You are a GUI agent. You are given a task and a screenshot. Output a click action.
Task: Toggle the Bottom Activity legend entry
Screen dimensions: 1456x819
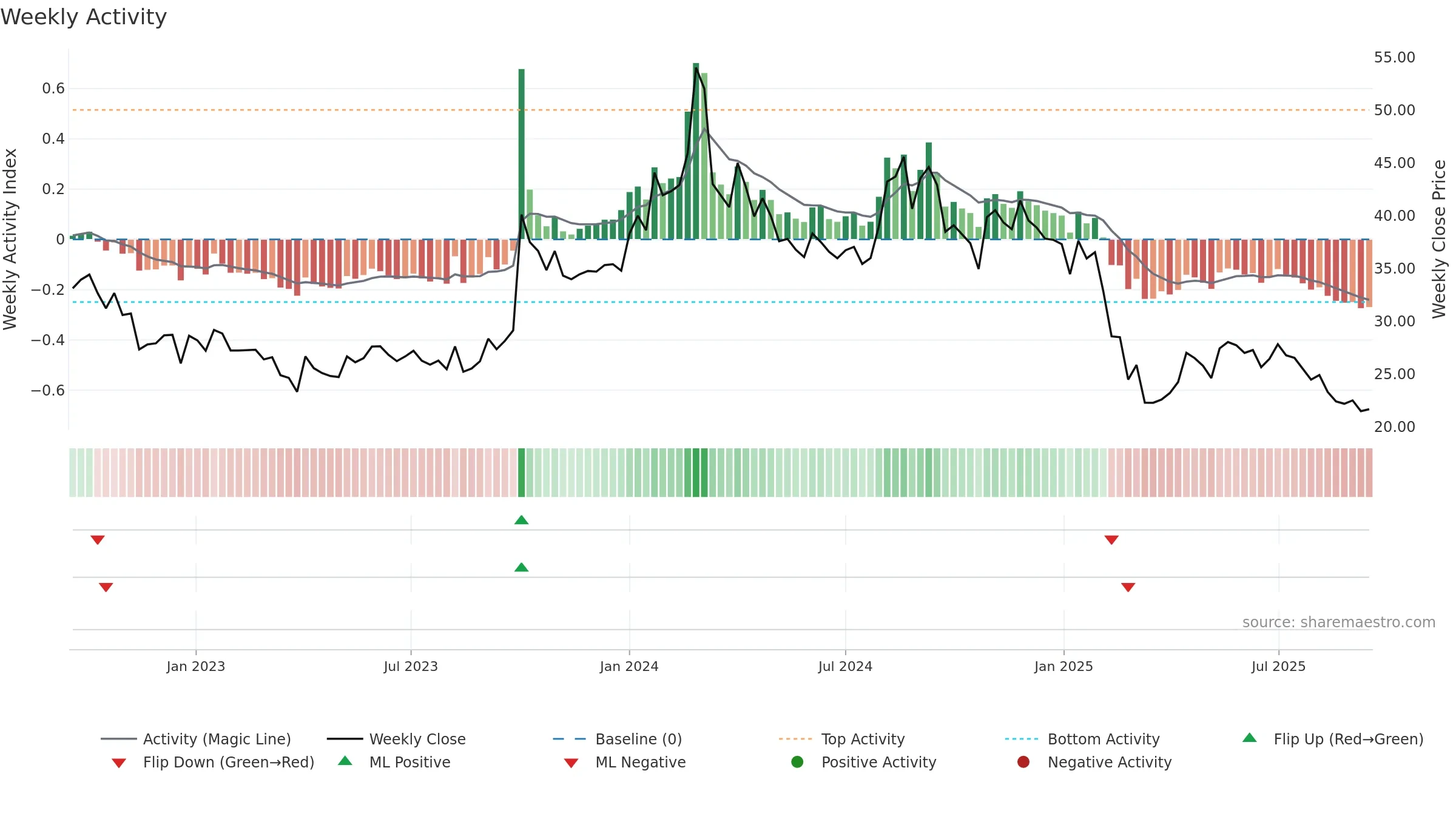coord(1082,739)
